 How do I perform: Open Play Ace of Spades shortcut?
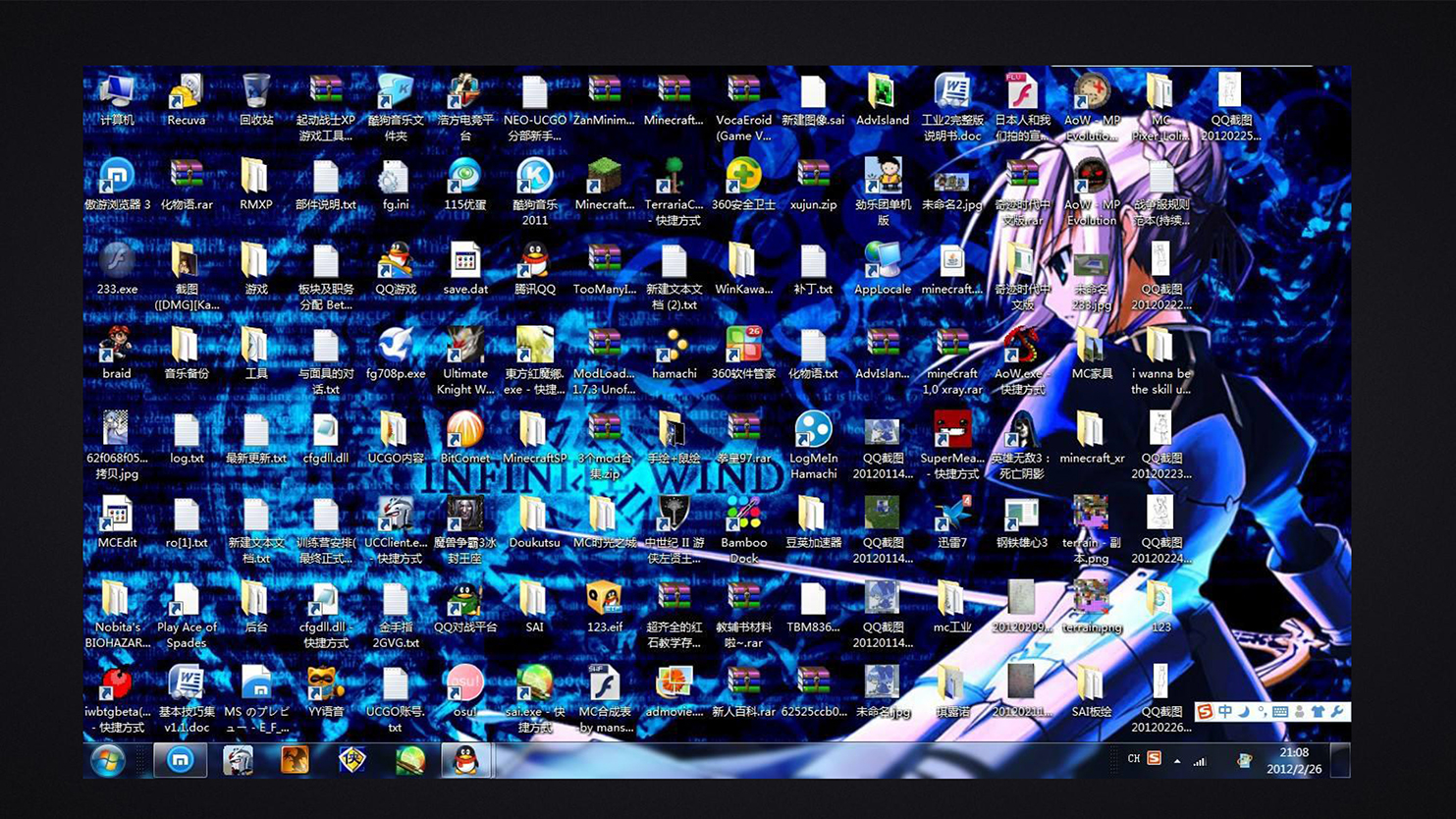point(186,614)
